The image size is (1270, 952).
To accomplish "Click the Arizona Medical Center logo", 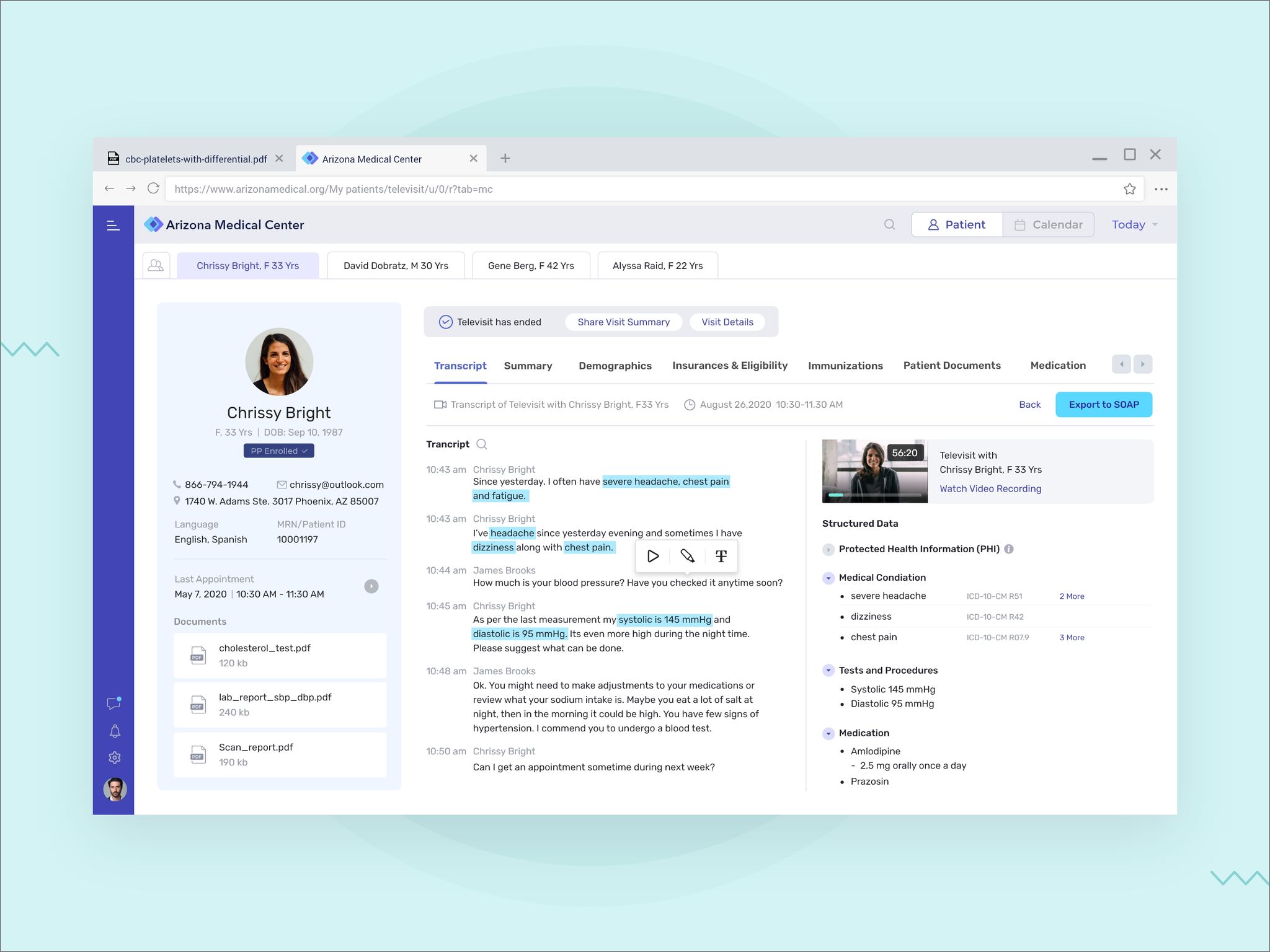I will coord(224,224).
